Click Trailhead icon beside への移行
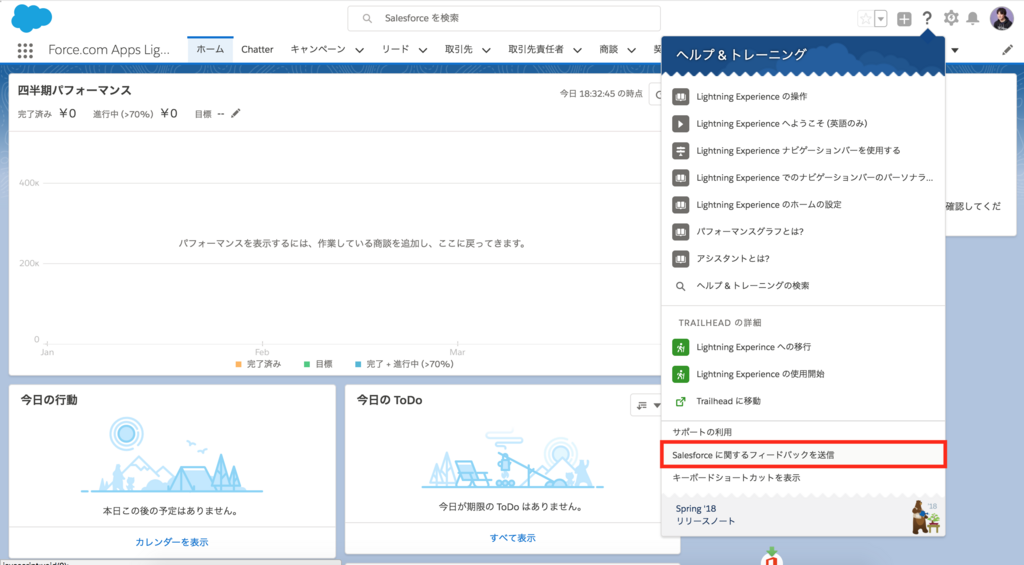1024x565 pixels. pos(680,347)
